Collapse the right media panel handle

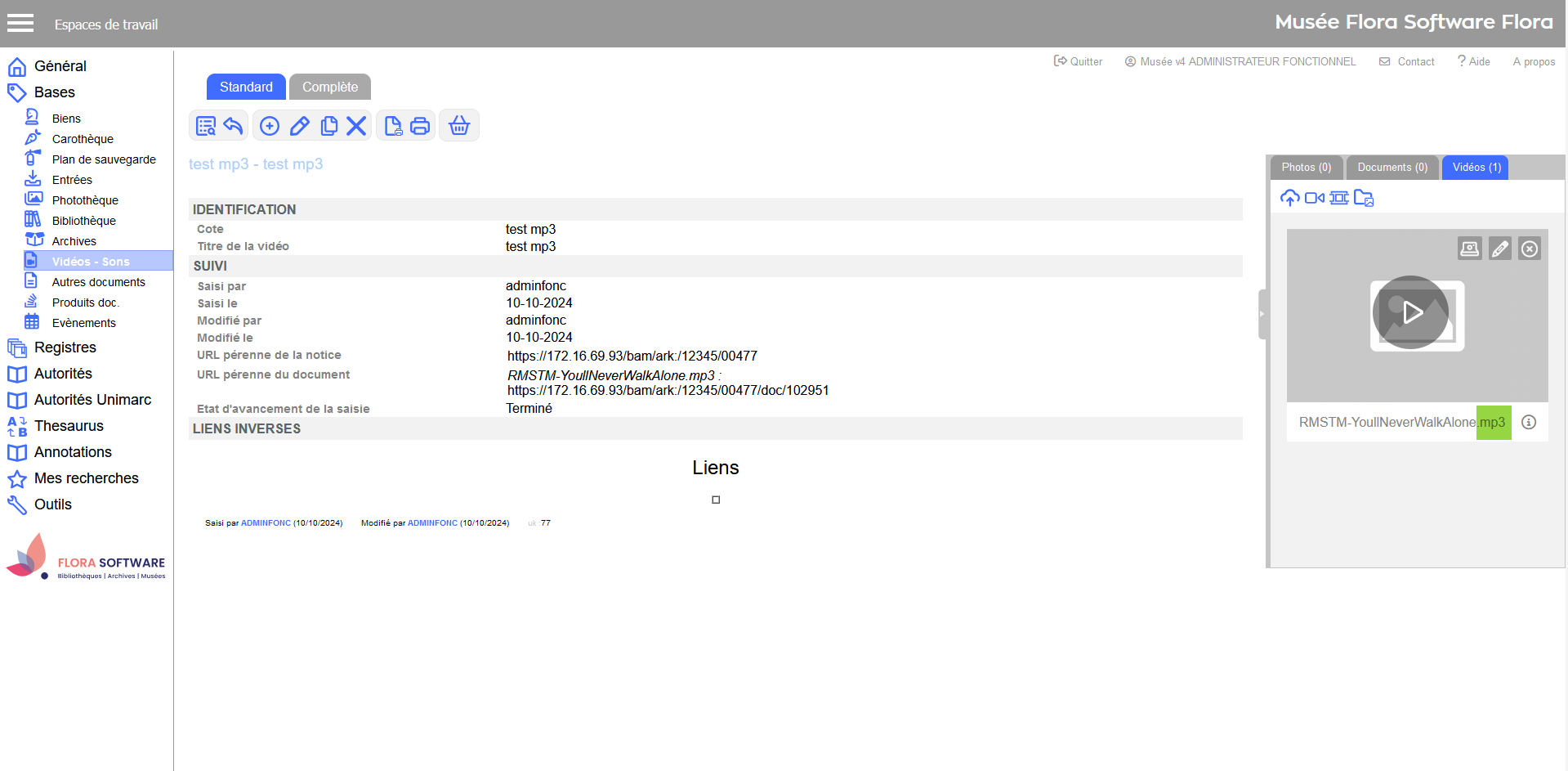(x=1262, y=314)
